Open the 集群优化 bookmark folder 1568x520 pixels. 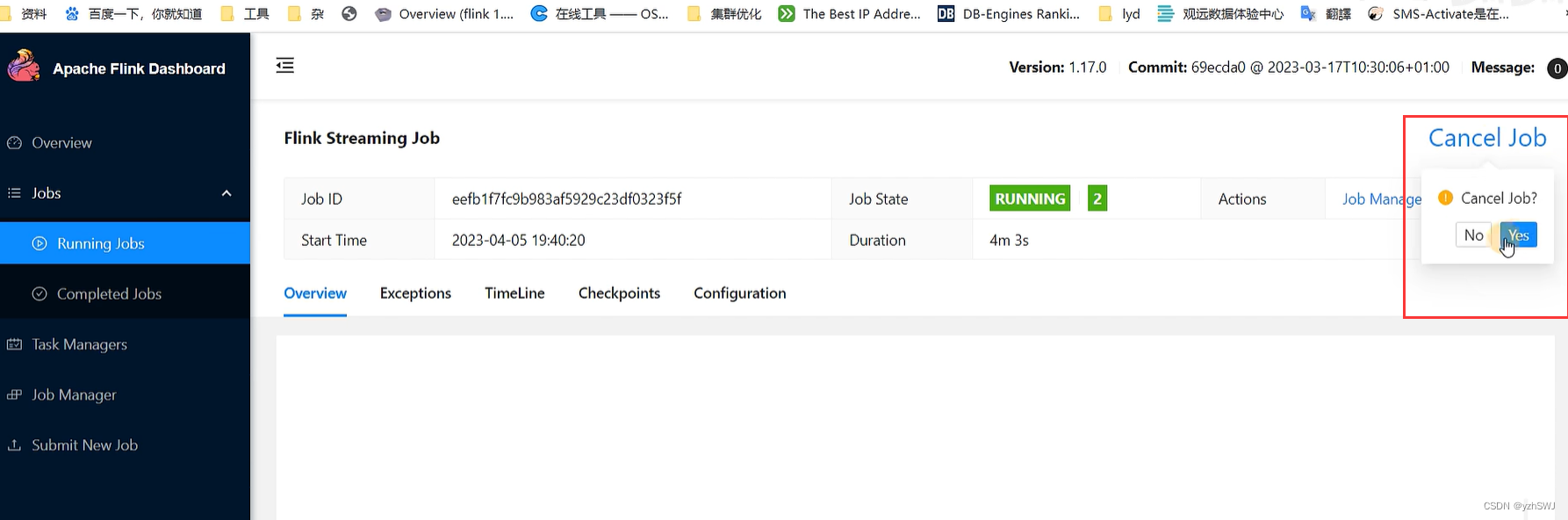click(x=724, y=13)
